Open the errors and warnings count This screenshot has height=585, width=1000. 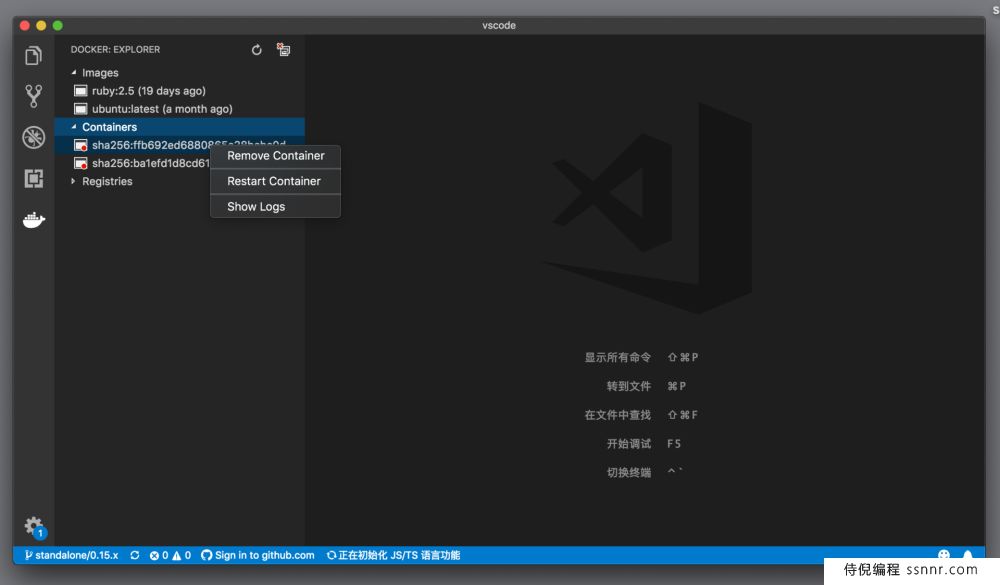170,555
